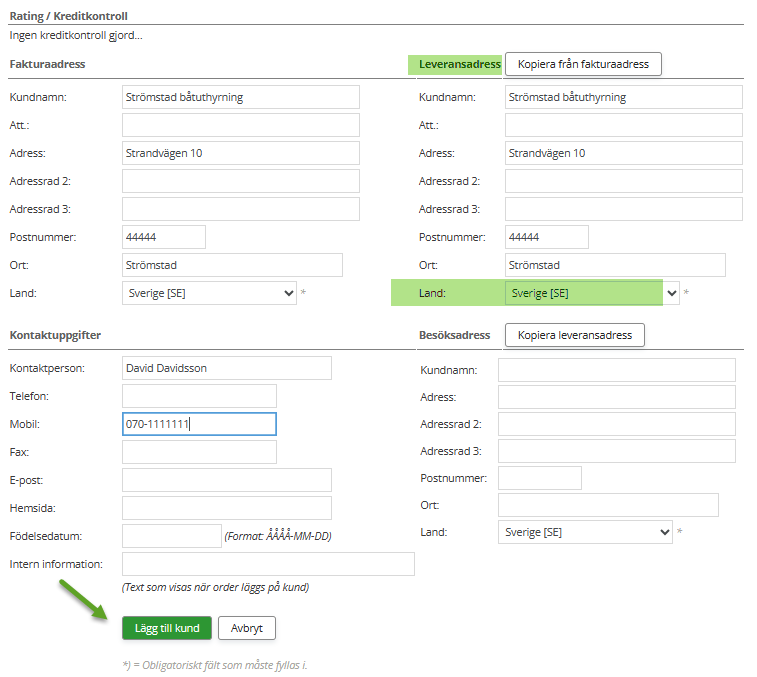Click the Hemsida input field
The width and height of the screenshot is (757, 677).
point(226,508)
